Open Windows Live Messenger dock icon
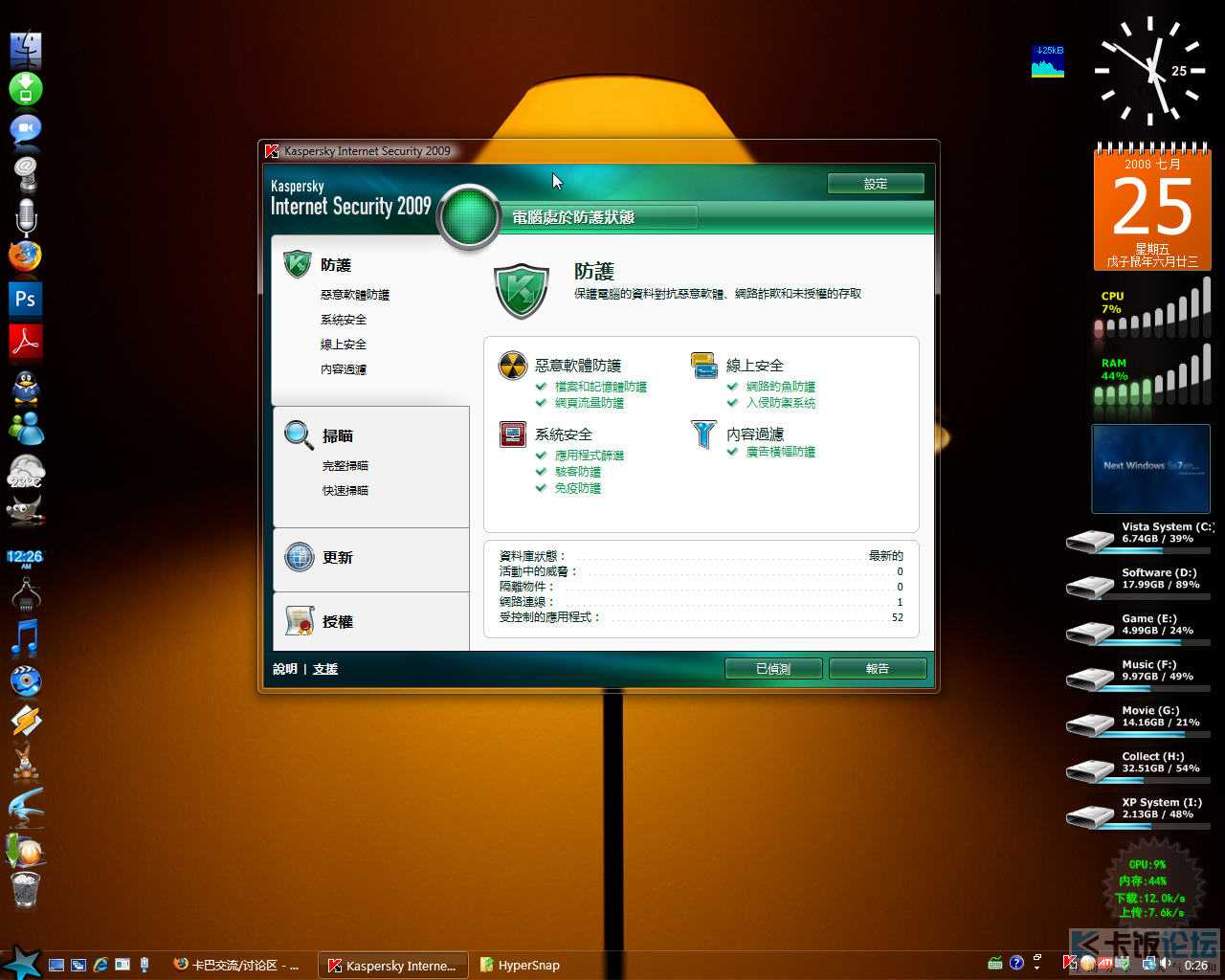Screen dimensions: 1225x980 pos(26,428)
